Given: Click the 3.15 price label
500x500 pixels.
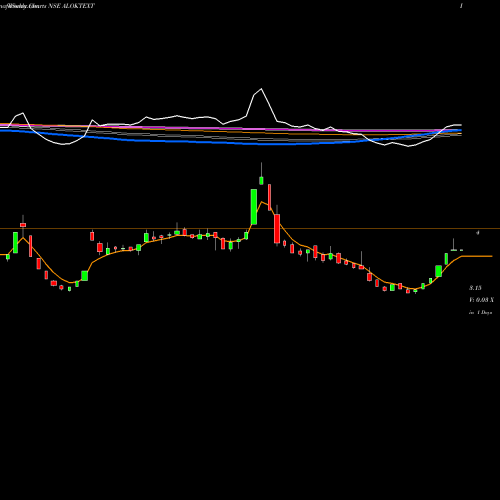Looking at the screenshot, I should point(475,288).
